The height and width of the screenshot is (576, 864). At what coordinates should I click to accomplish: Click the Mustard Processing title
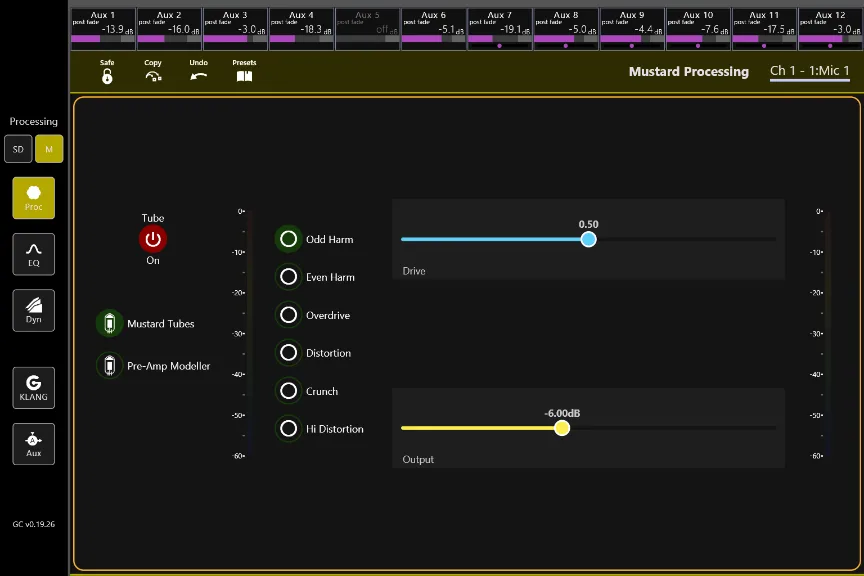(x=689, y=72)
